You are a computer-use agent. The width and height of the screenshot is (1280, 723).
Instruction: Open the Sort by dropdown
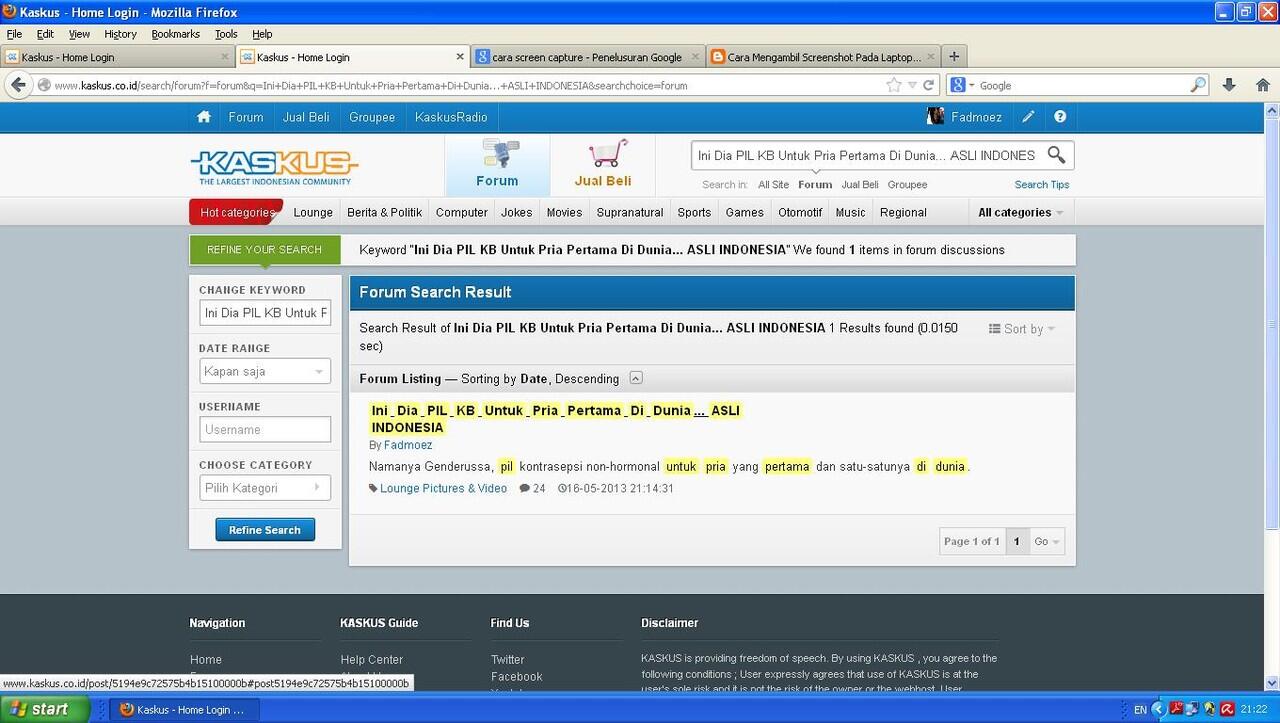point(1022,329)
